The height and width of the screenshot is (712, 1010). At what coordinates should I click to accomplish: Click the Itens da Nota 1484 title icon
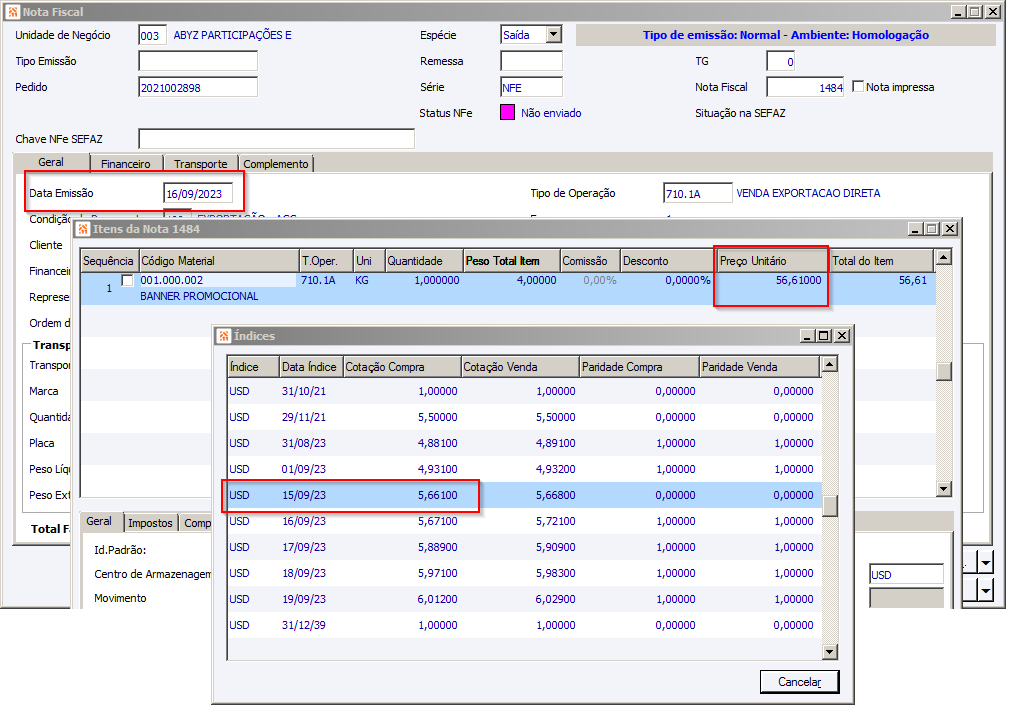[85, 229]
